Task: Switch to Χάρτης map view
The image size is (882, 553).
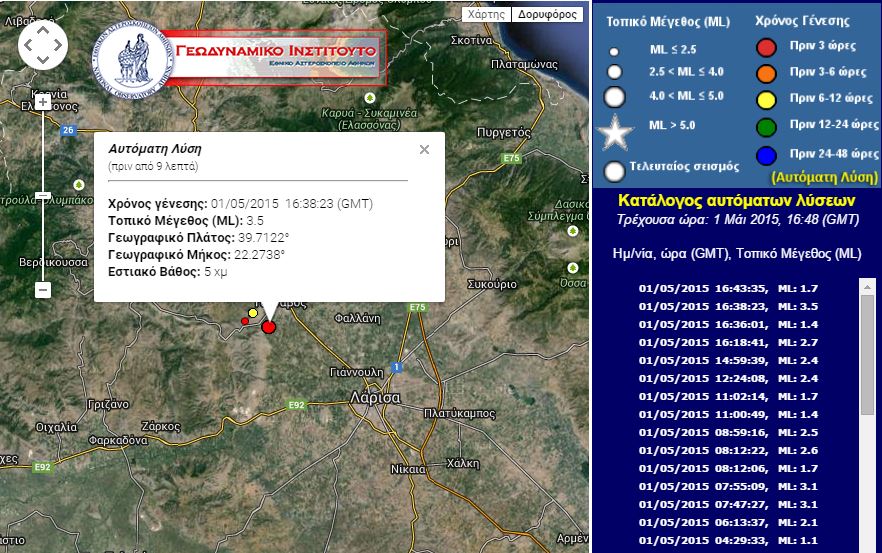Action: coord(487,15)
